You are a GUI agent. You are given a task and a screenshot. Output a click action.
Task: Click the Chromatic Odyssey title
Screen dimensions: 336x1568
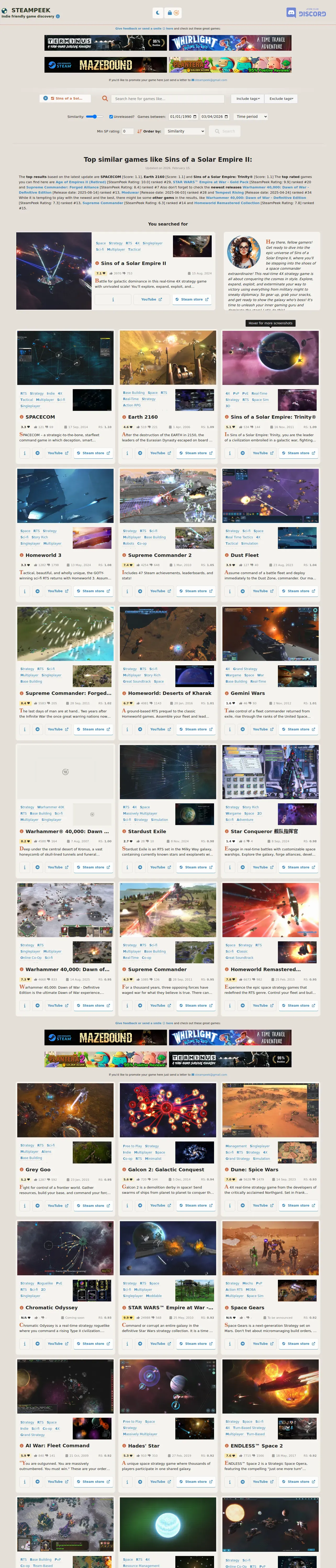point(51,1307)
